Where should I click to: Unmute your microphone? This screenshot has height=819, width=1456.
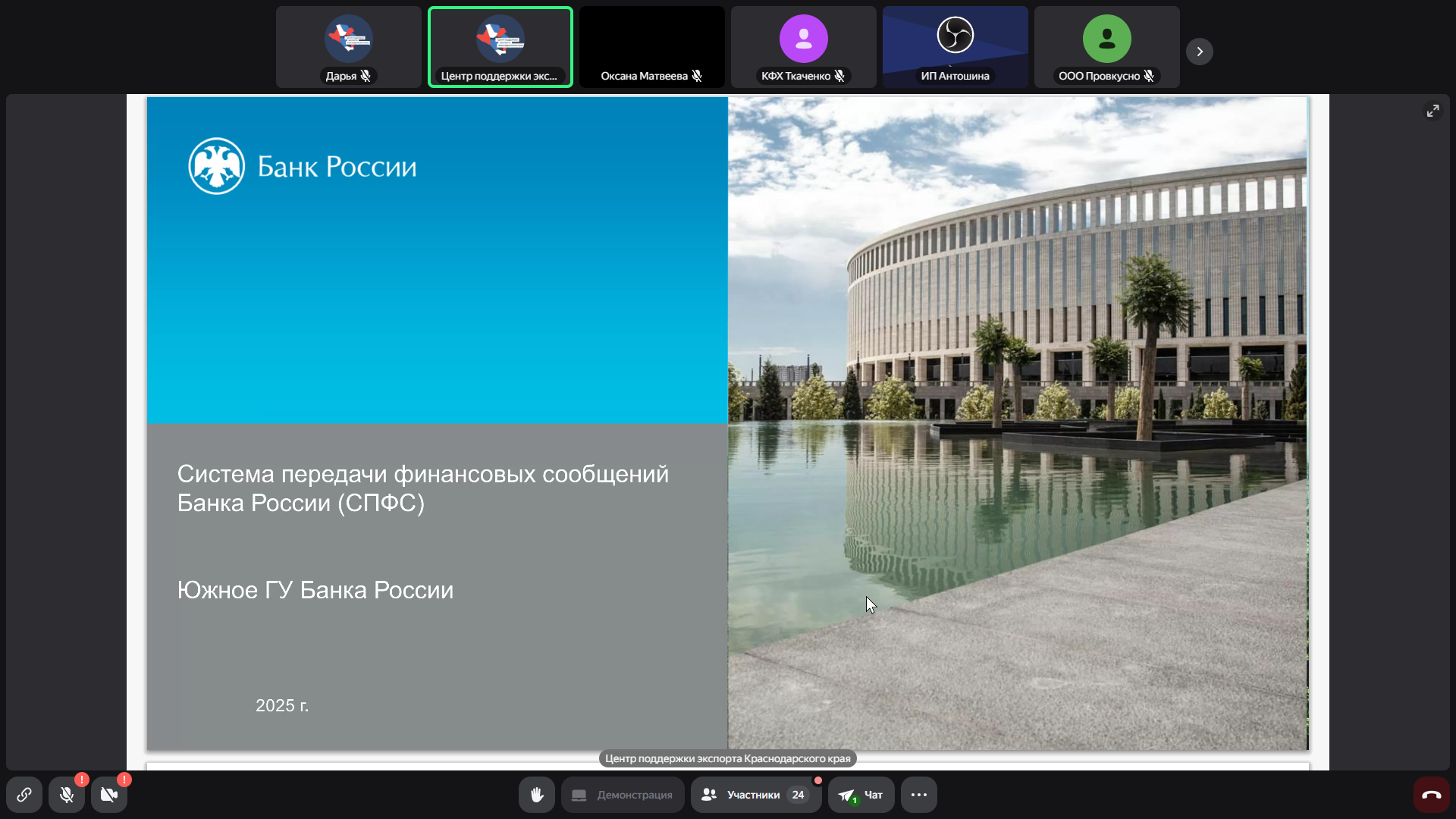[67, 795]
